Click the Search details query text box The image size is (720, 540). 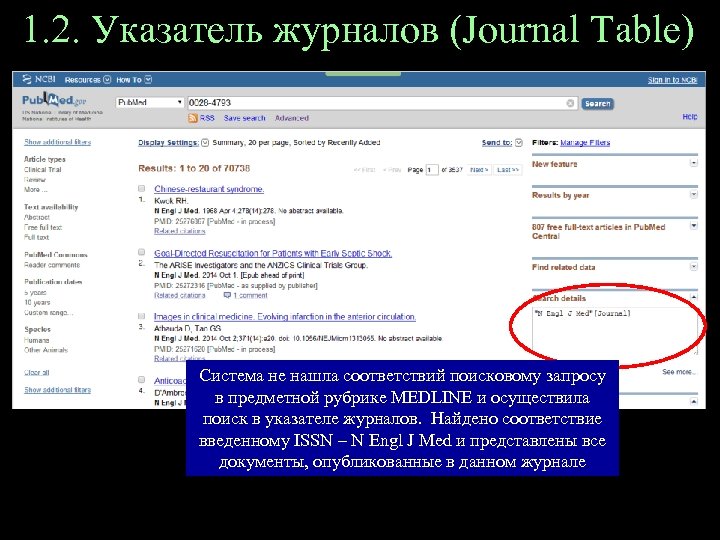click(x=615, y=331)
